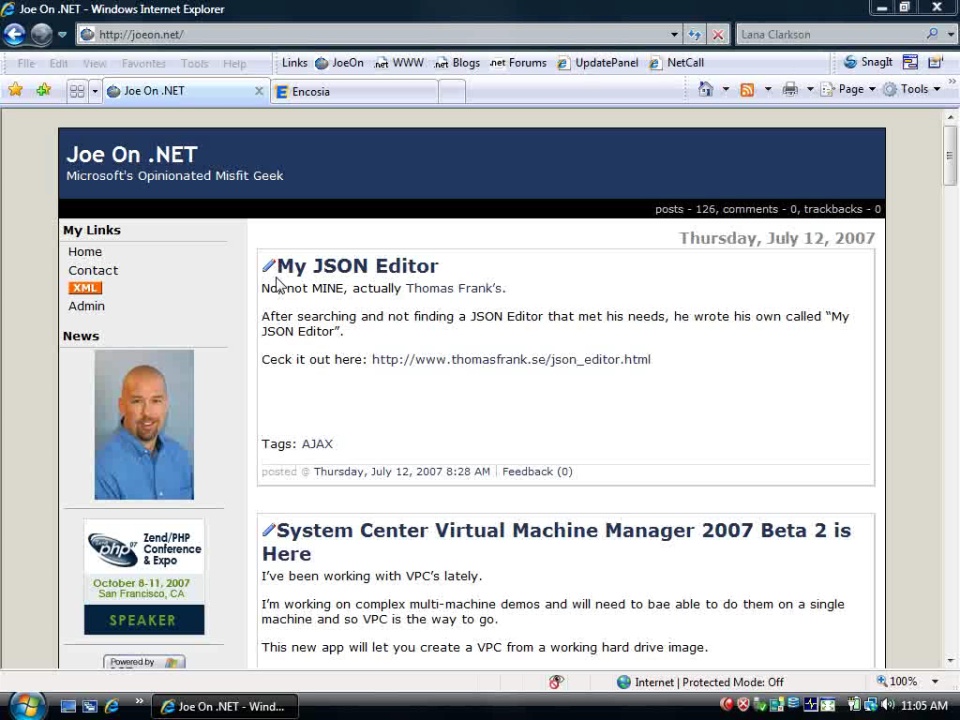Close the Joe On .NET tab
960x720 pixels.
(259, 91)
